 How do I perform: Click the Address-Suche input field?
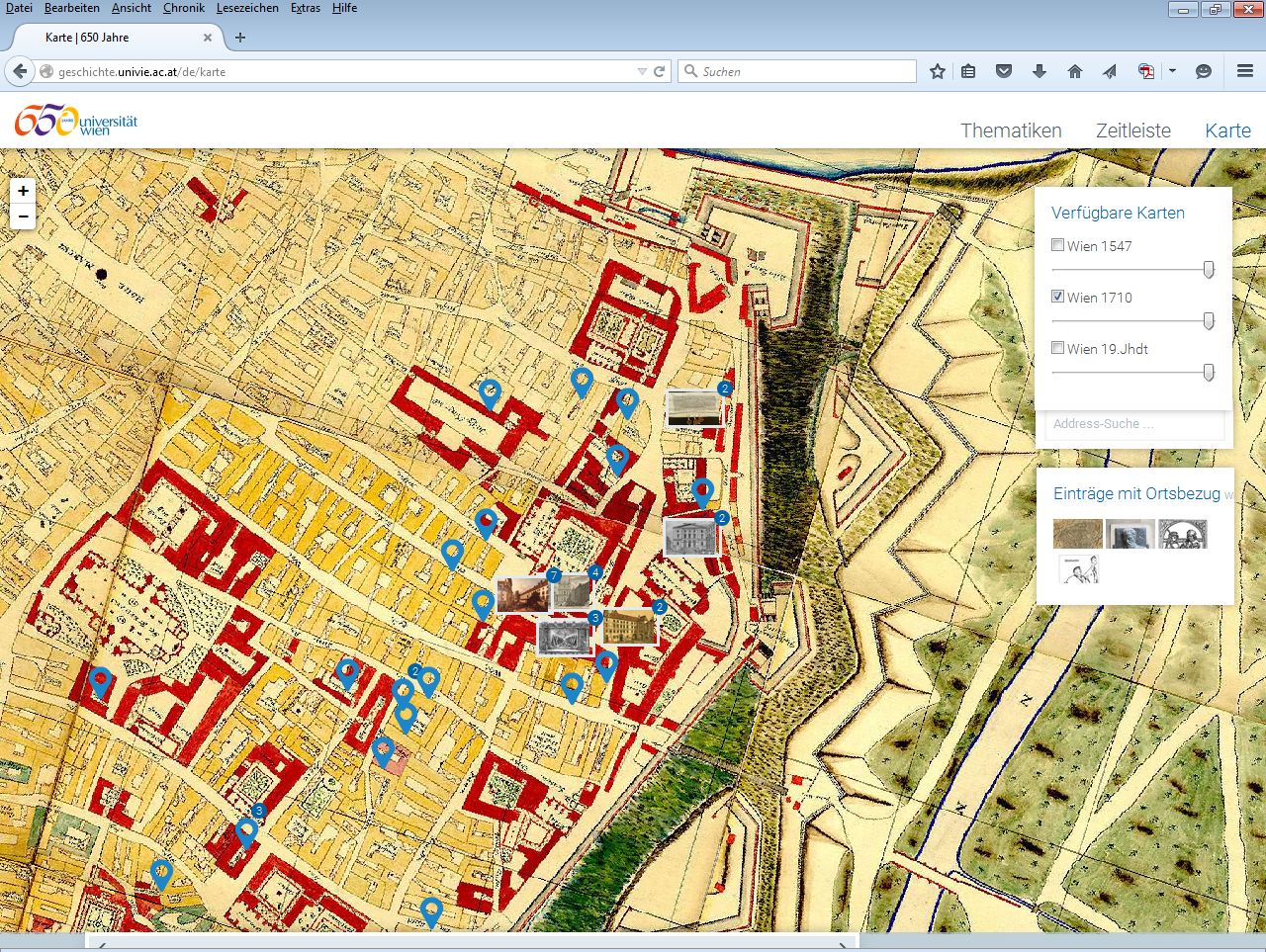[1133, 424]
